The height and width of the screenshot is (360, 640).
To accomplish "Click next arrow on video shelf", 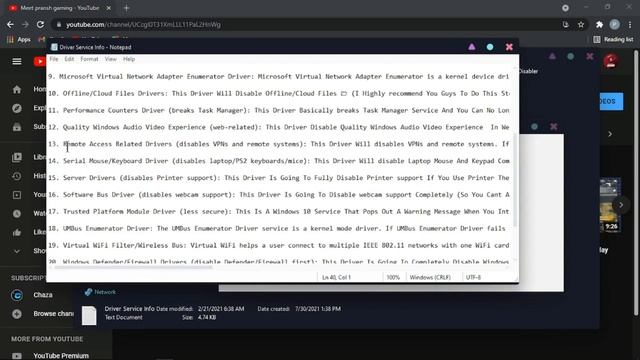I will [621, 205].
